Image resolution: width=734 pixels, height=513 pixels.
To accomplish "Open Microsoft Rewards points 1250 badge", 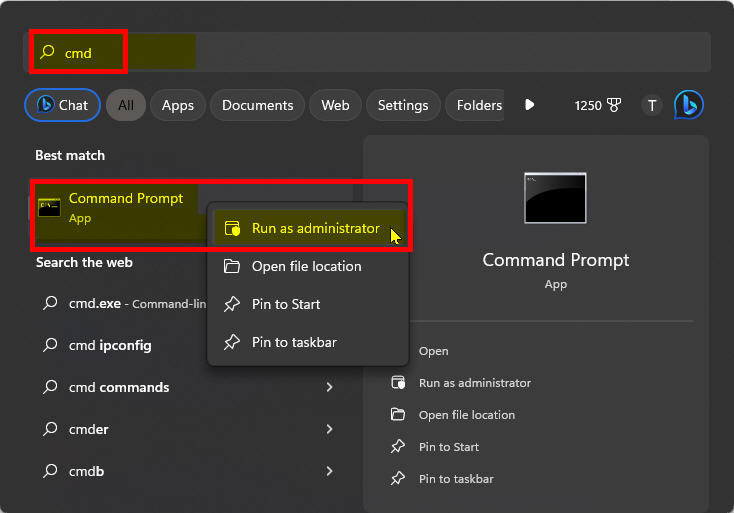I will click(x=596, y=105).
